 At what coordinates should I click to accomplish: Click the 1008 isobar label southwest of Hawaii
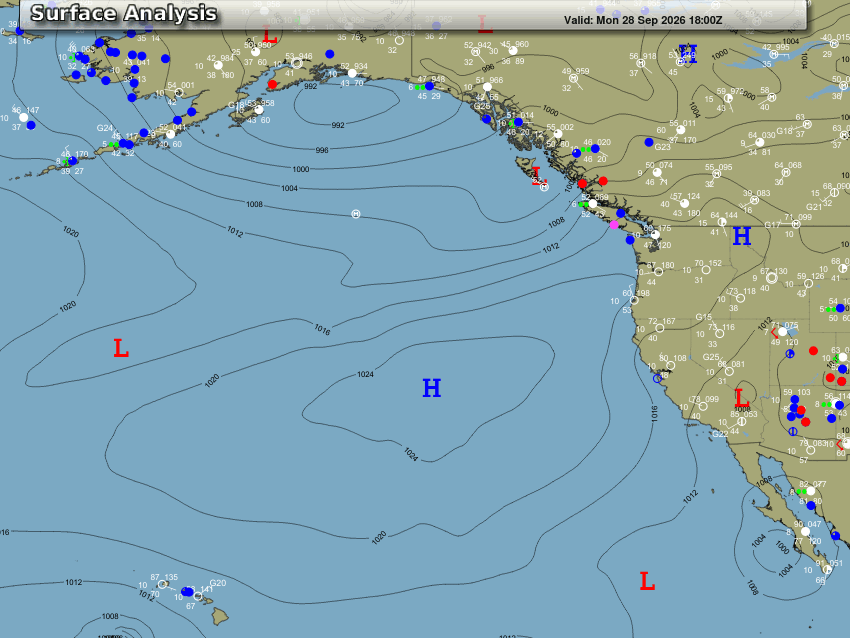[110, 616]
